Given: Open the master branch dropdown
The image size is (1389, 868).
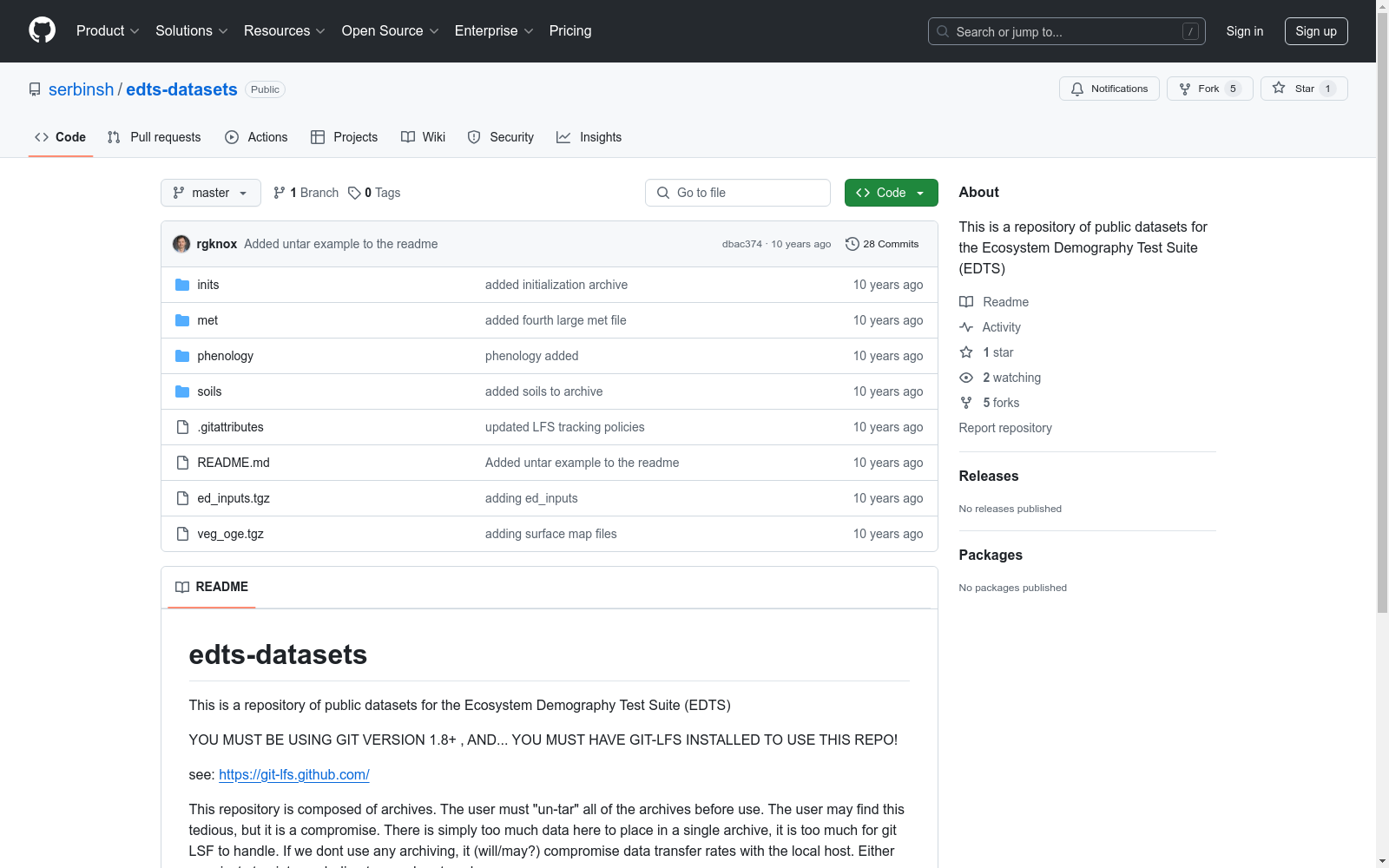Looking at the screenshot, I should click(211, 193).
